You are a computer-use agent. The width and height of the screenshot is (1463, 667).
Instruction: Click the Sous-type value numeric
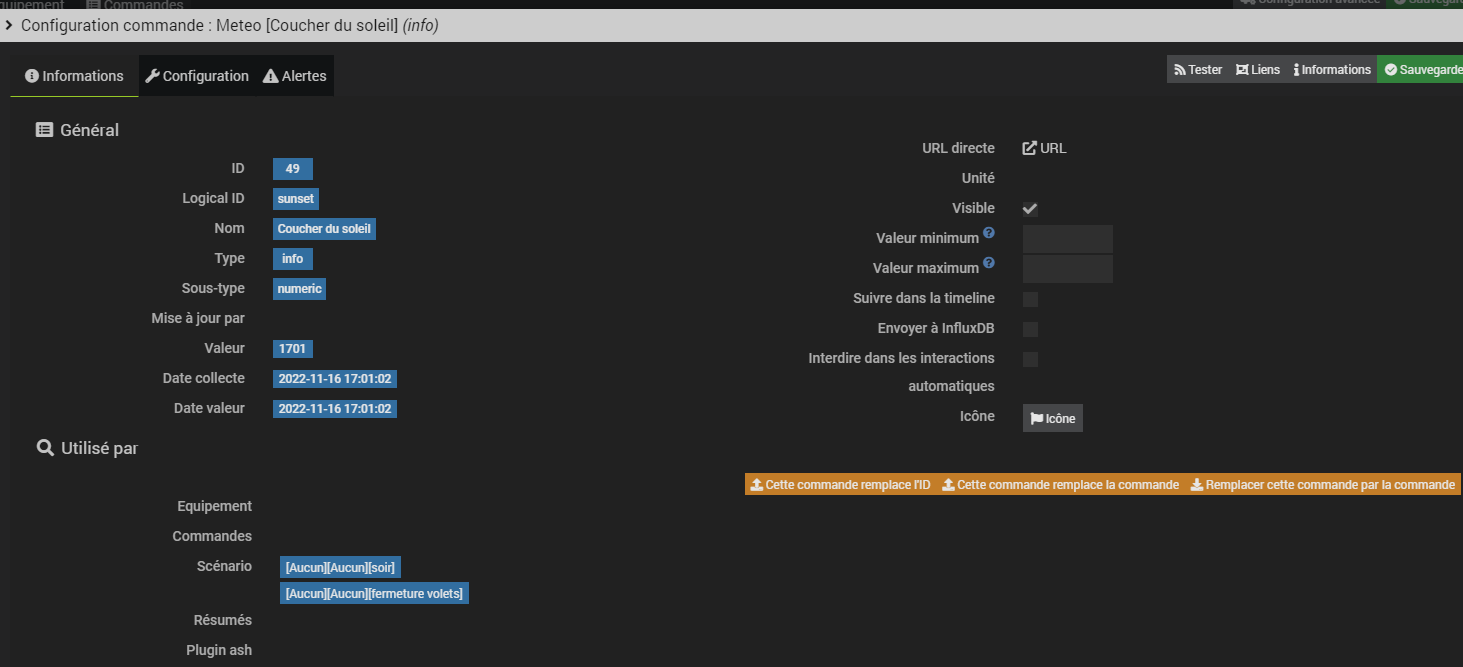click(300, 289)
